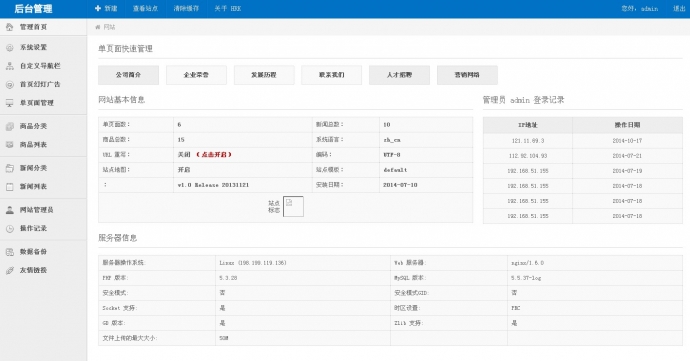Open 查看站点 in the top bar

(145, 8)
